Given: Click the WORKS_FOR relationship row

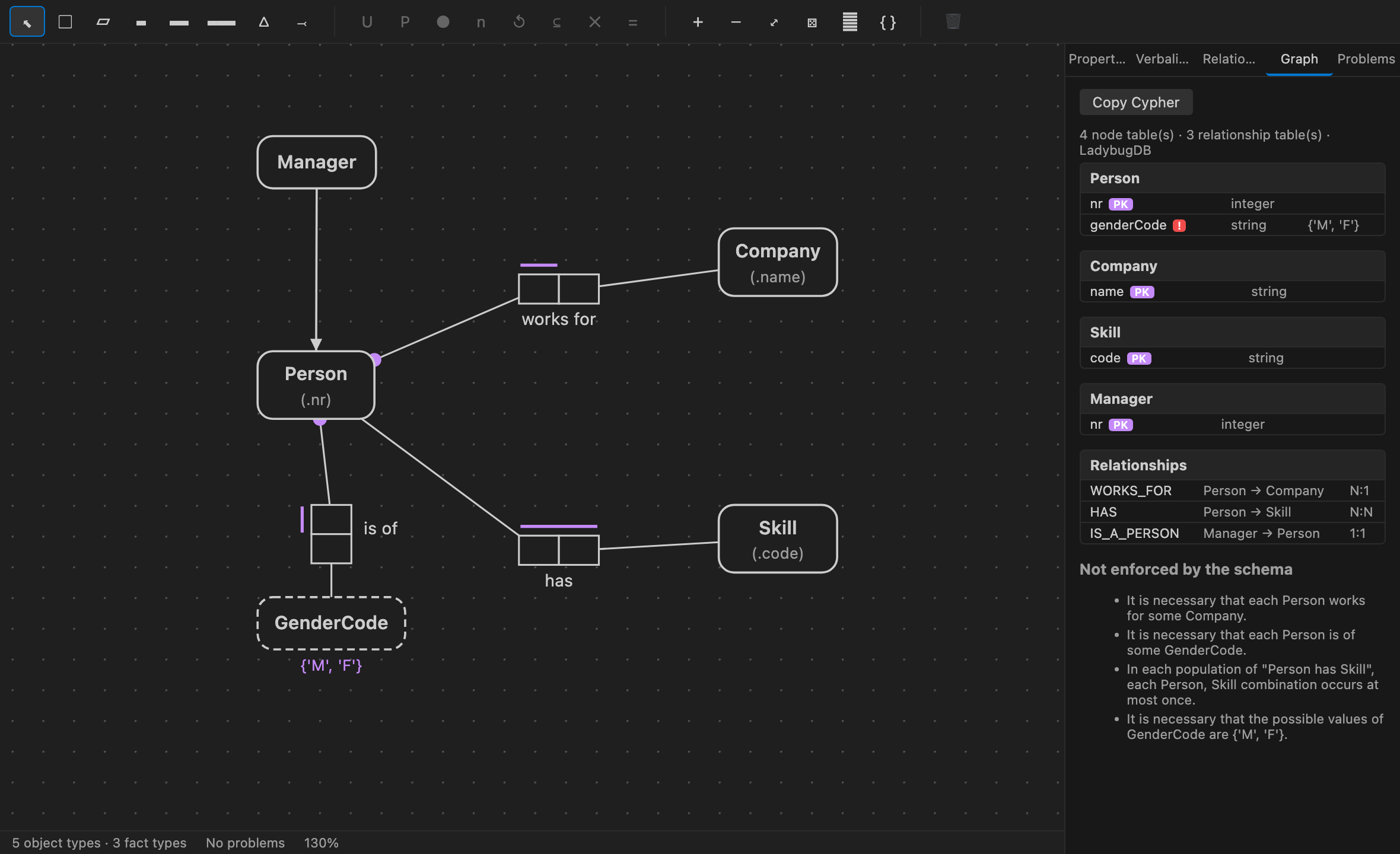Looking at the screenshot, I should [1233, 490].
